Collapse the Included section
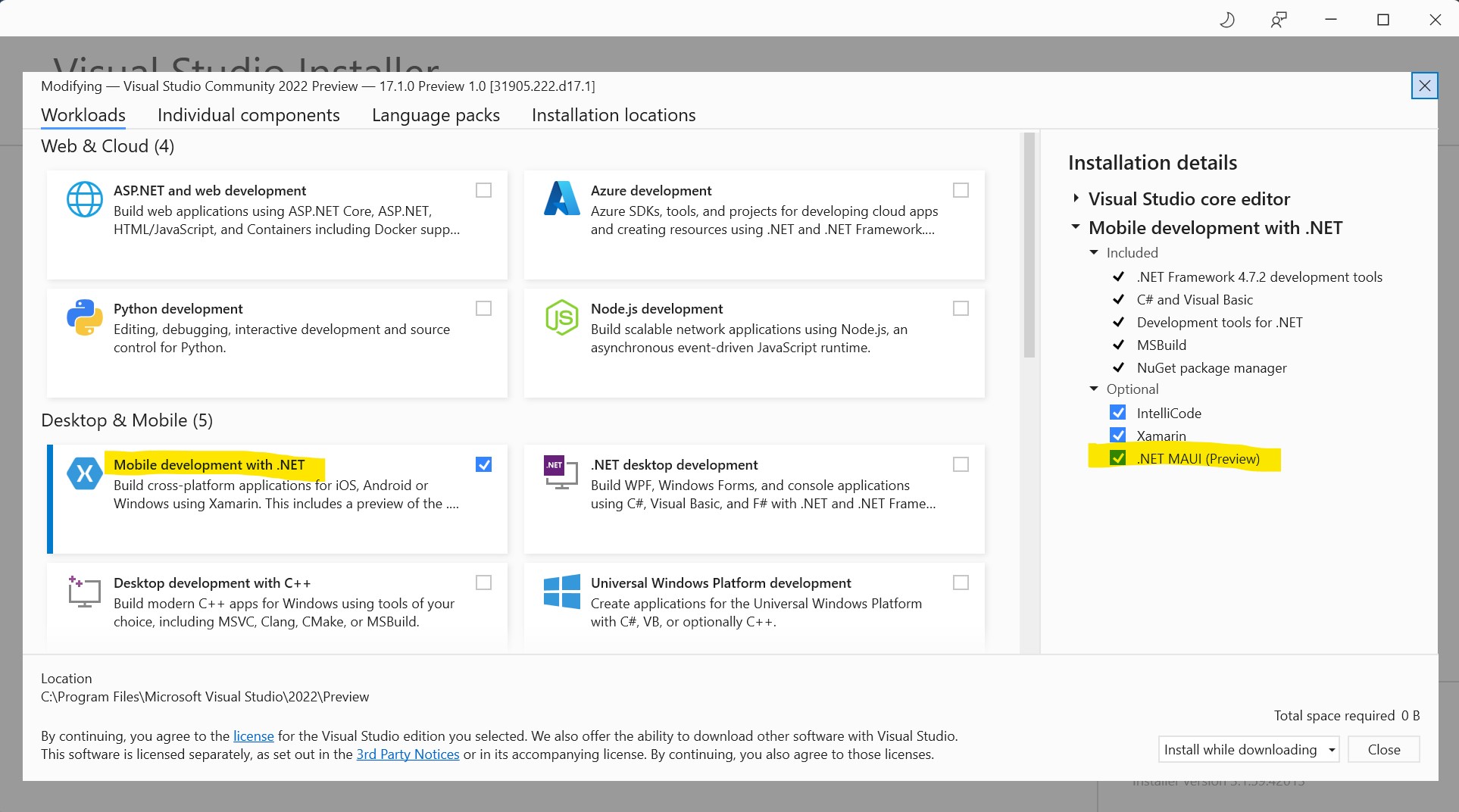 click(x=1094, y=252)
